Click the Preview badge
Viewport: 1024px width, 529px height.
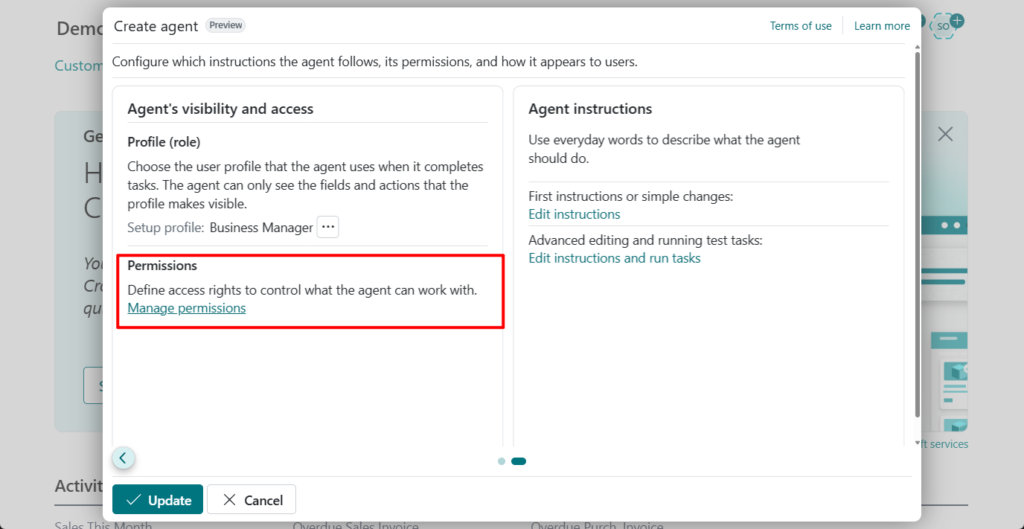click(225, 25)
